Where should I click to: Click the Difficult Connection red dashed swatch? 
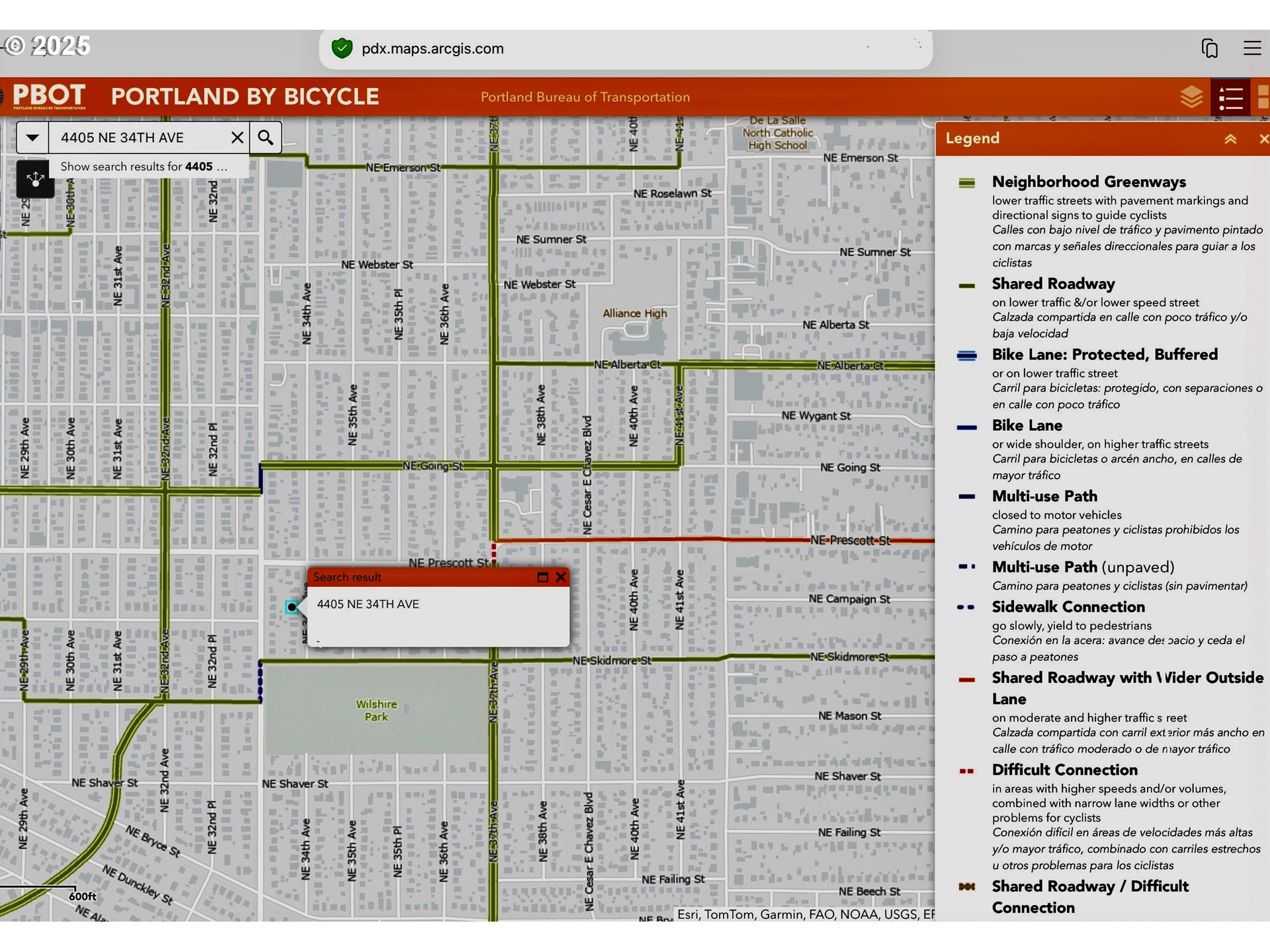[966, 771]
